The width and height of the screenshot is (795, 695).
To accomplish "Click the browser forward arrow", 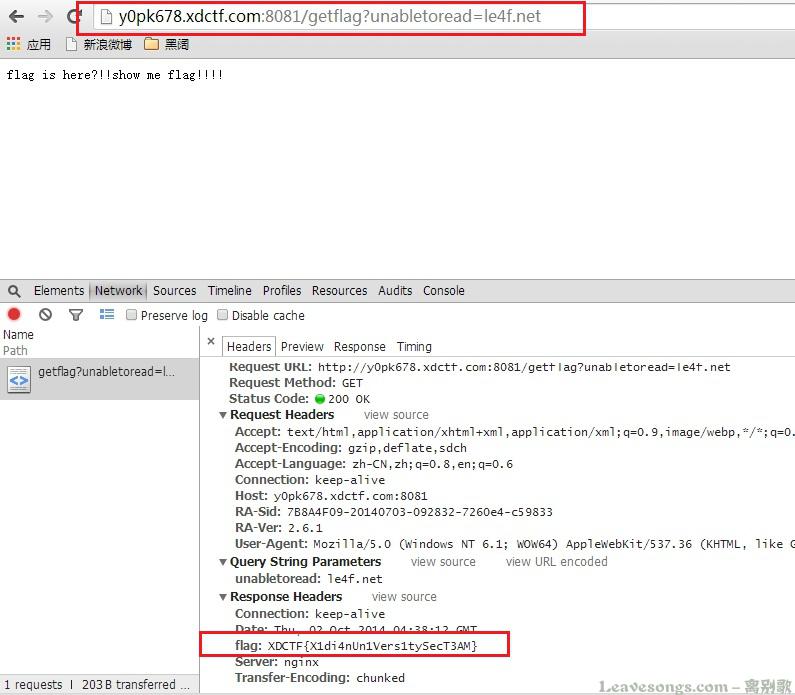I will point(45,17).
